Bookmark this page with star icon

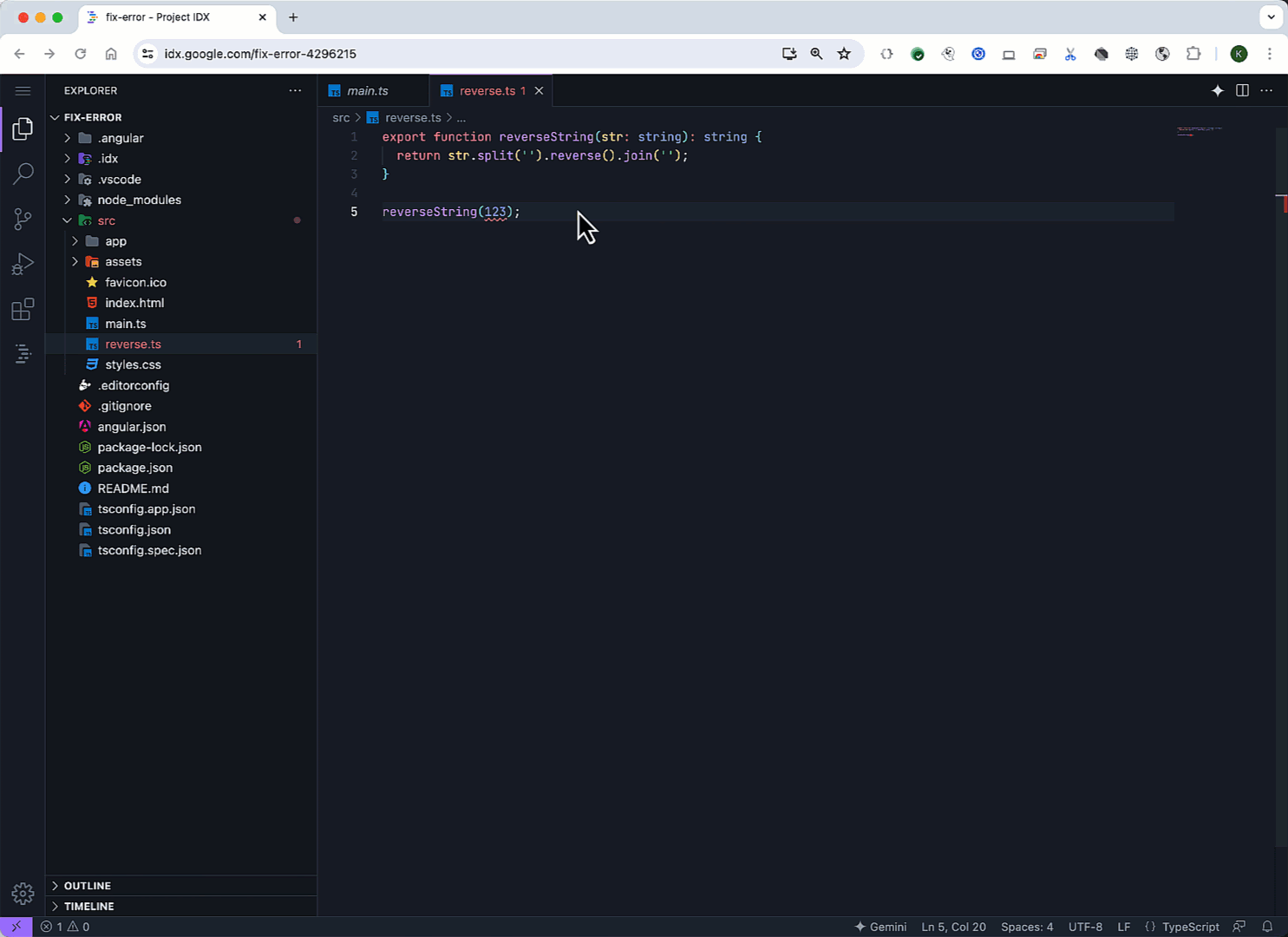coord(844,54)
